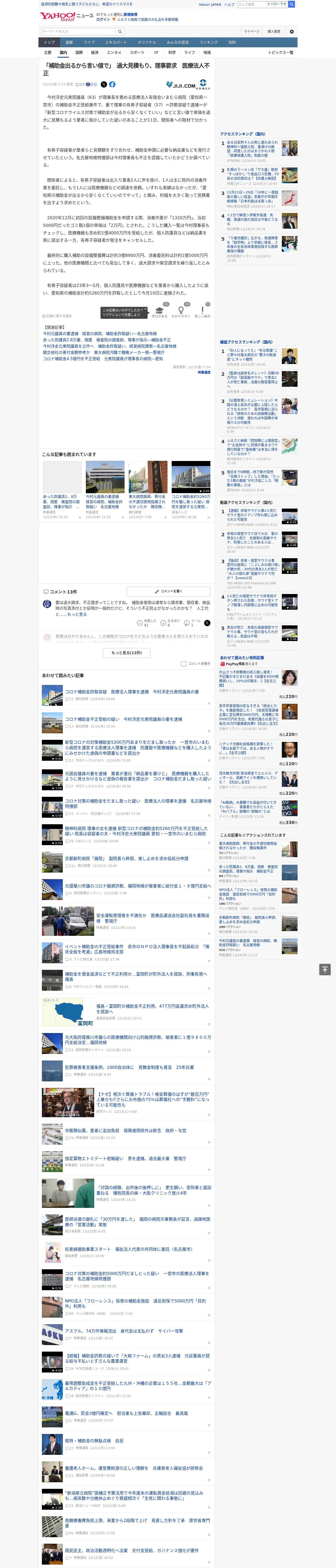Screen dimensions: 336x1568
Task: Click the ログイン link
Action: click(103, 20)
